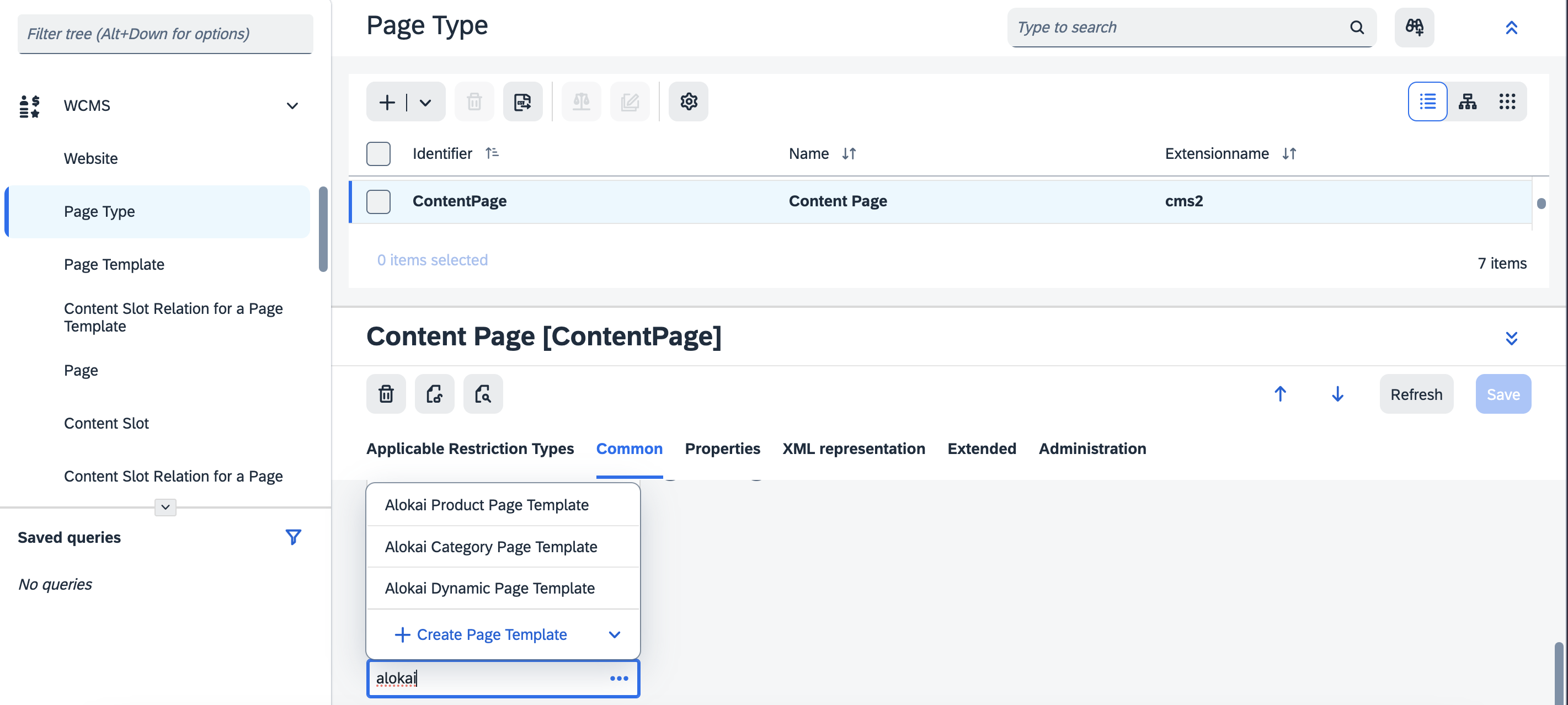The height and width of the screenshot is (705, 1568).
Task: Switch to the Administration tab
Action: point(1091,448)
